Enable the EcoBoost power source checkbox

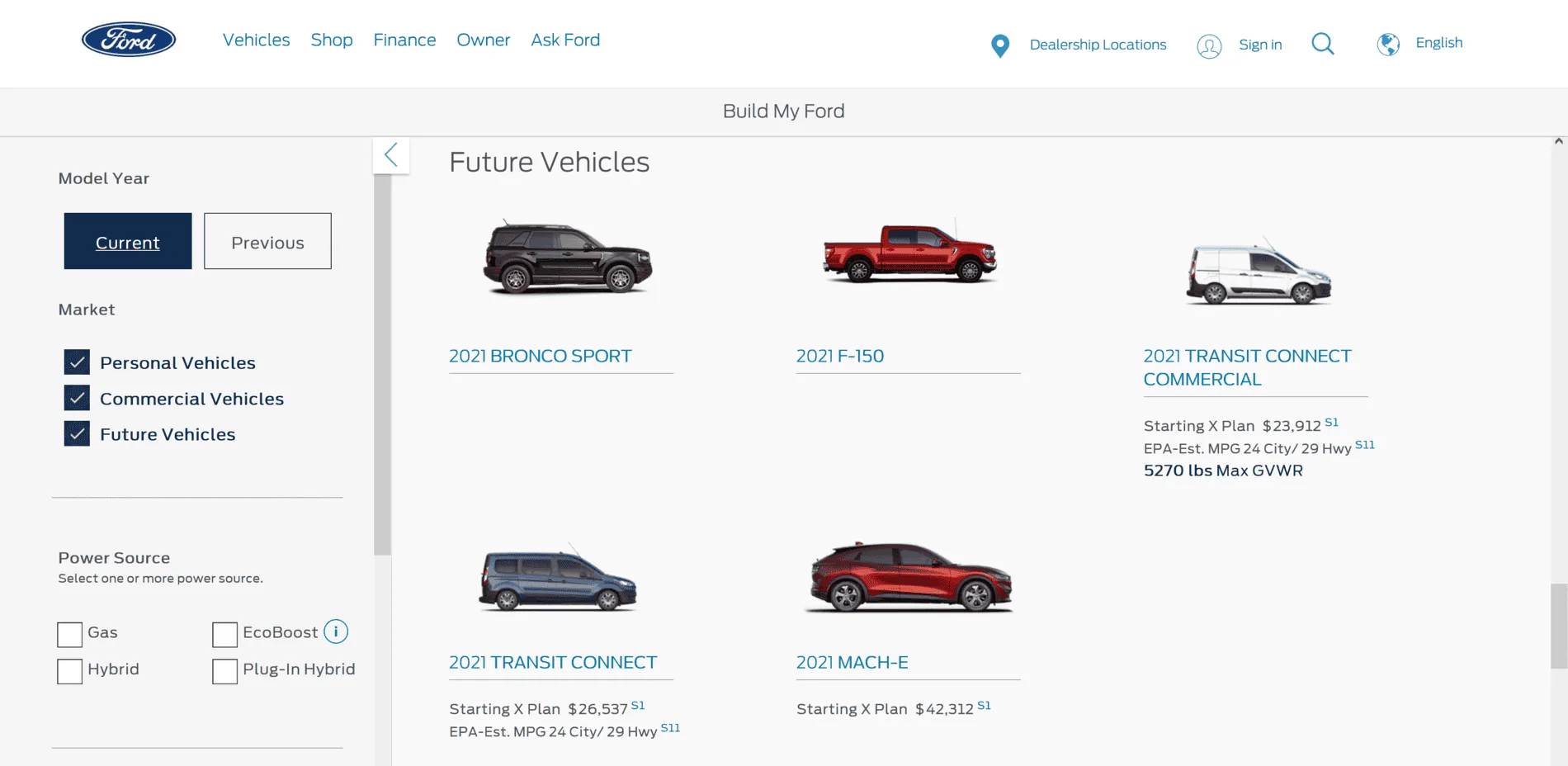coord(224,635)
